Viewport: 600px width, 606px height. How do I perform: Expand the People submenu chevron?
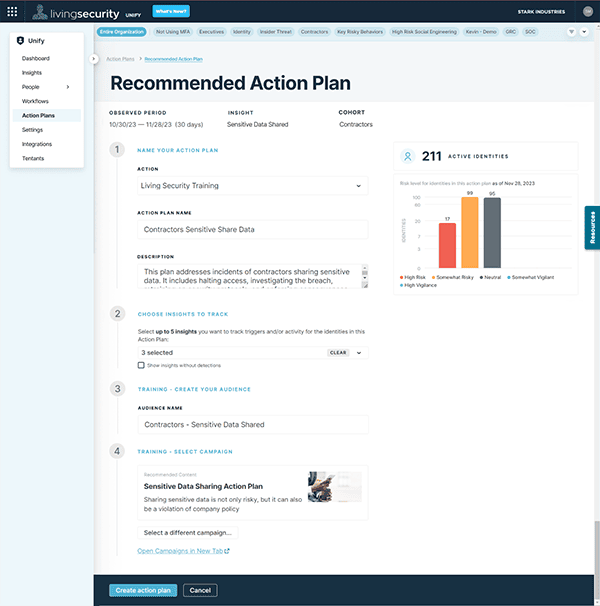tap(68, 87)
